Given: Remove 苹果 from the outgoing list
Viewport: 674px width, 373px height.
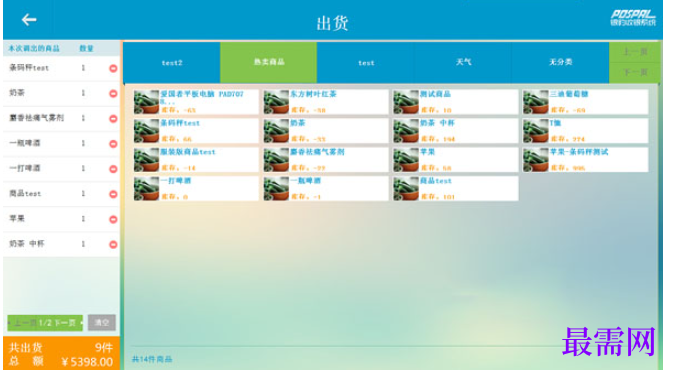Looking at the screenshot, I should point(113,219).
